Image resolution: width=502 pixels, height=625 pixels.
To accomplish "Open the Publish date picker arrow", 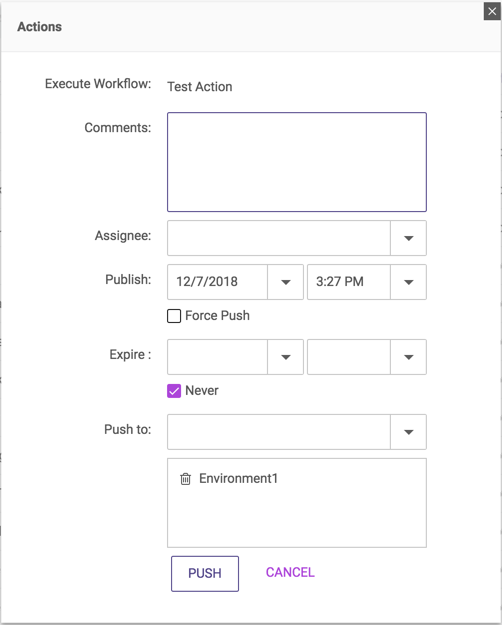I will point(285,282).
